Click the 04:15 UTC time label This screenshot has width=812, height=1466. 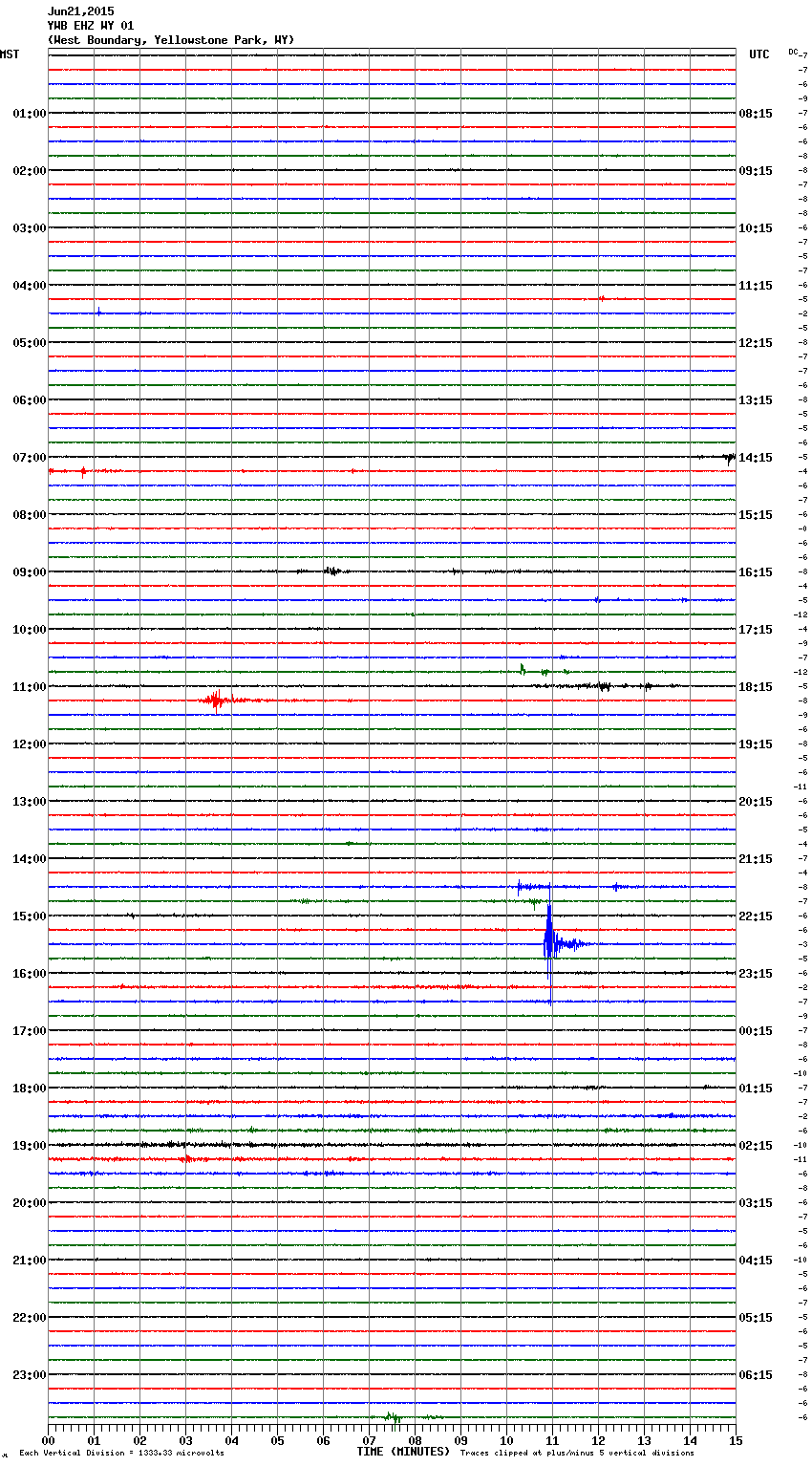(756, 1261)
